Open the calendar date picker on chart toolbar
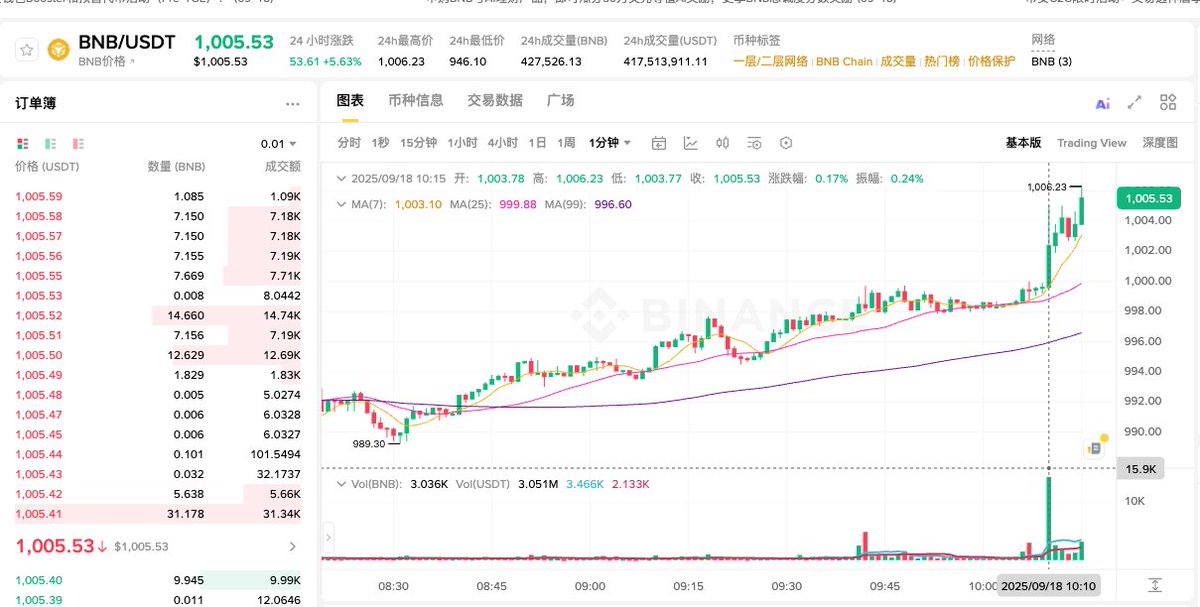This screenshot has height=607, width=1200. pyautogui.click(x=659, y=143)
